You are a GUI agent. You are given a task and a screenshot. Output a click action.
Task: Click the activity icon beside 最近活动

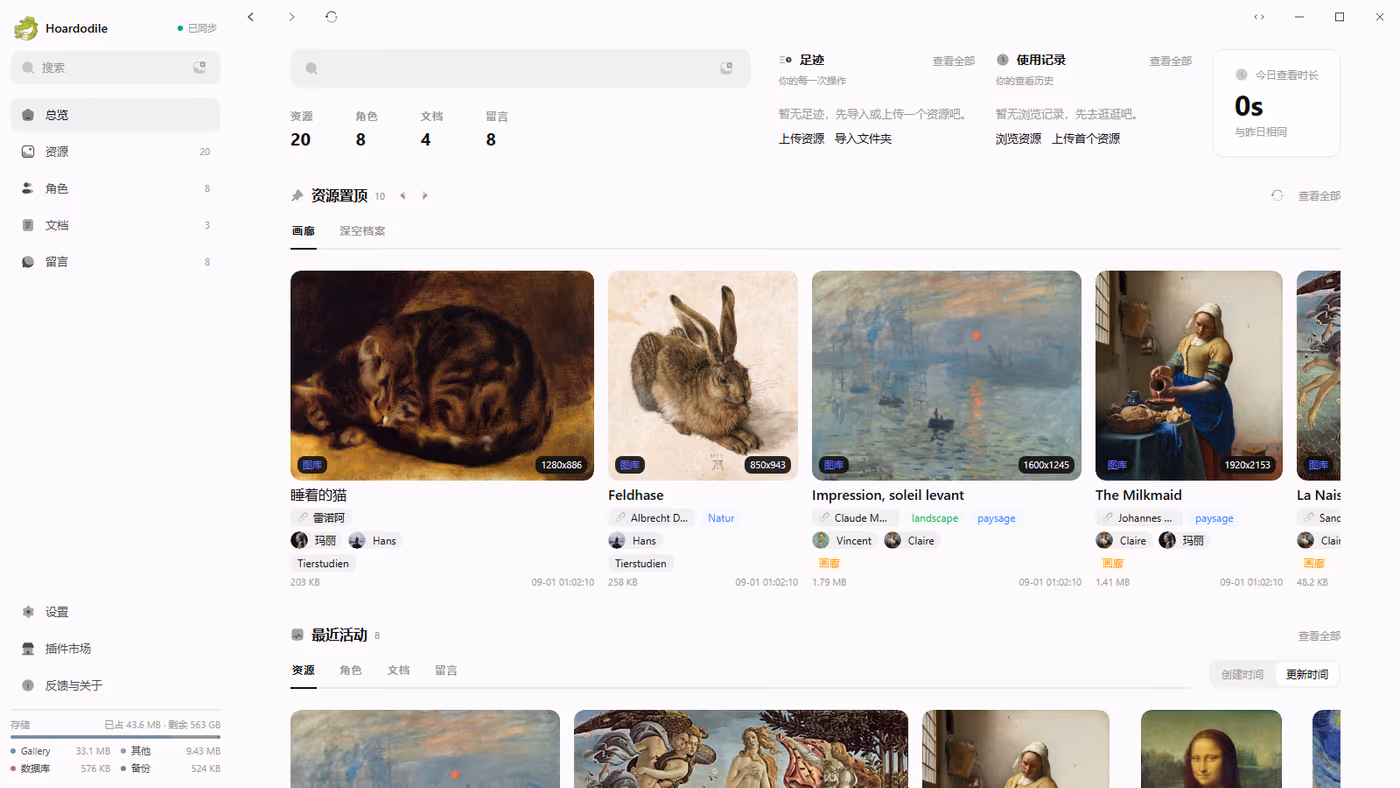click(x=297, y=635)
